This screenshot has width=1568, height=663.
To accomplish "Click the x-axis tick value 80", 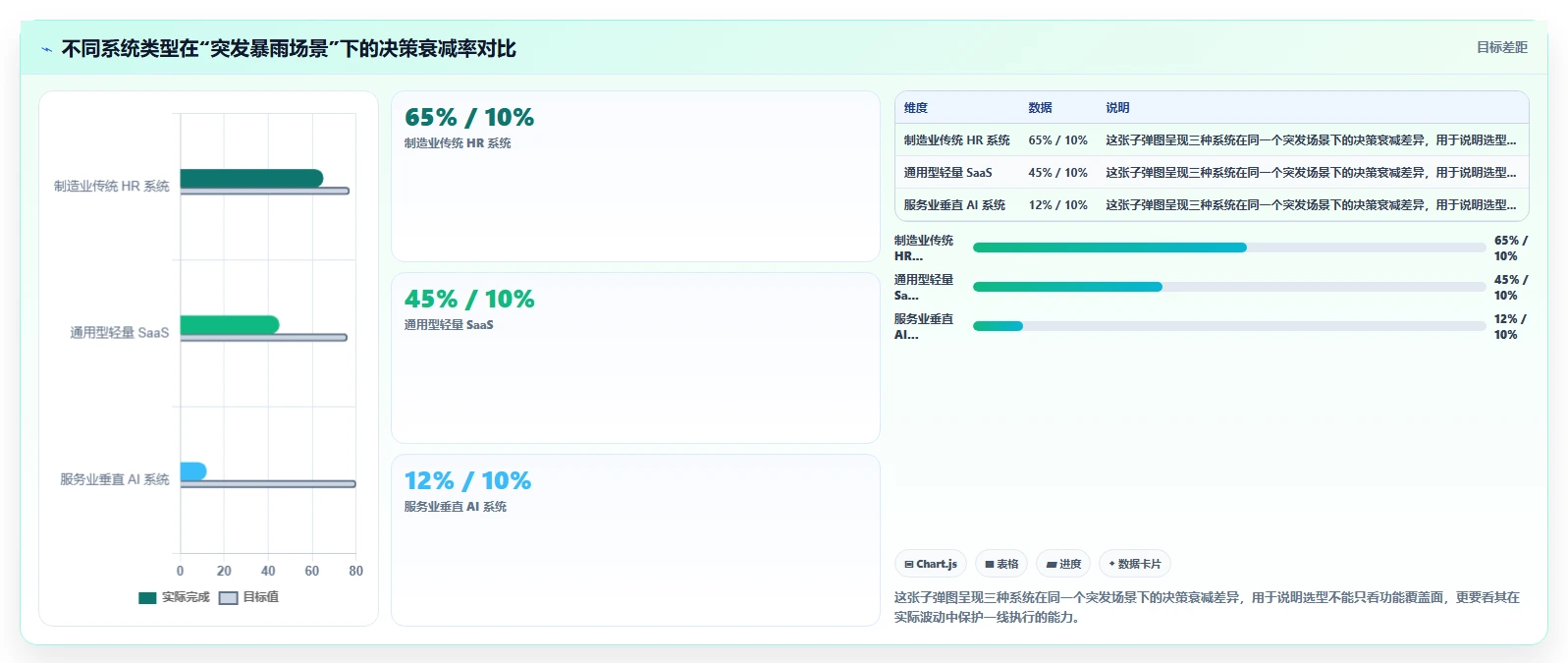I will [355, 571].
